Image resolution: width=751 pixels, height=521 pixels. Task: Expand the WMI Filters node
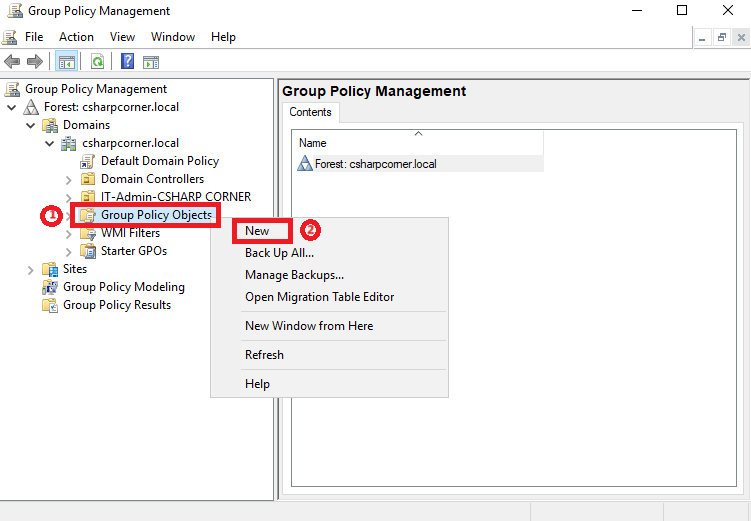(x=68, y=234)
